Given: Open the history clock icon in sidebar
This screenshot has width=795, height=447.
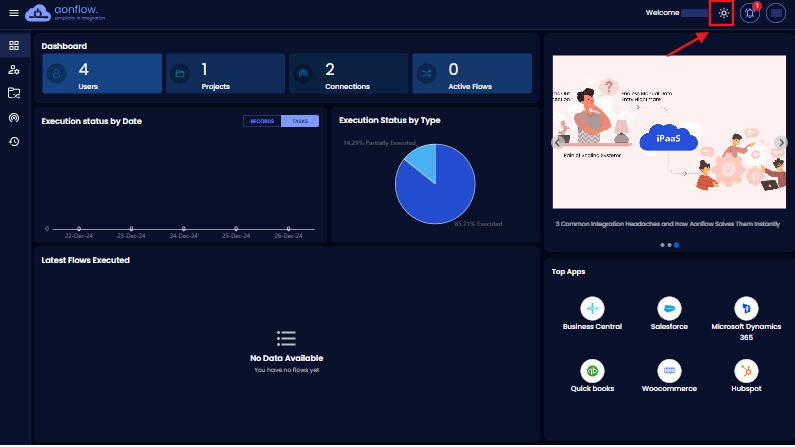Looking at the screenshot, I should coord(13,141).
